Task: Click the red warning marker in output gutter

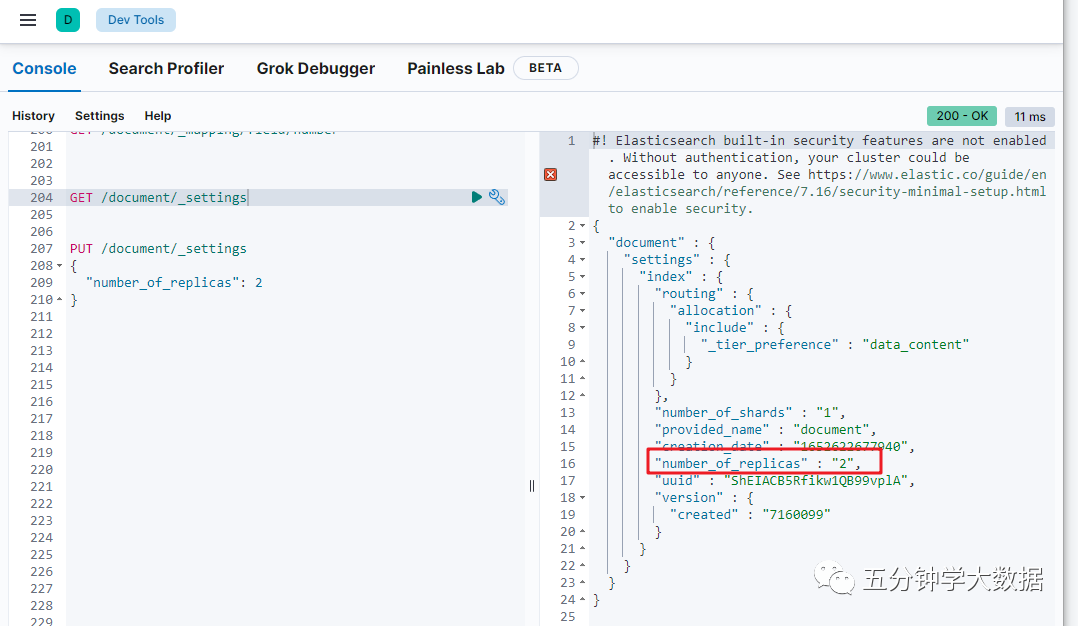Action: 550,174
